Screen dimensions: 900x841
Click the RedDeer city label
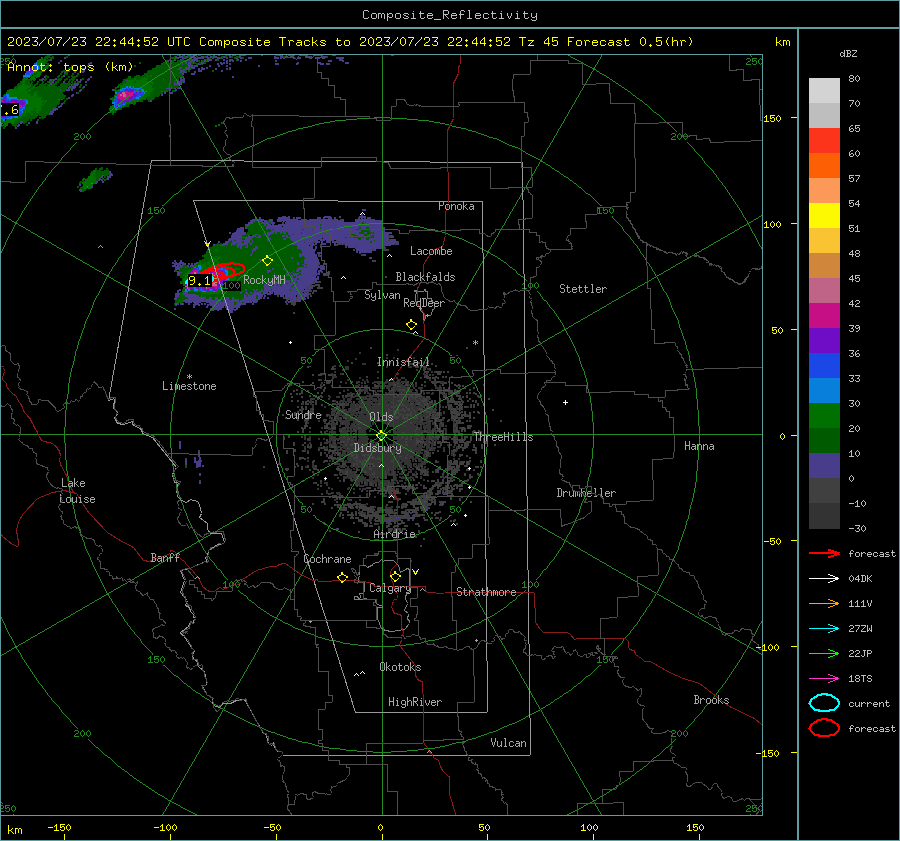point(424,303)
